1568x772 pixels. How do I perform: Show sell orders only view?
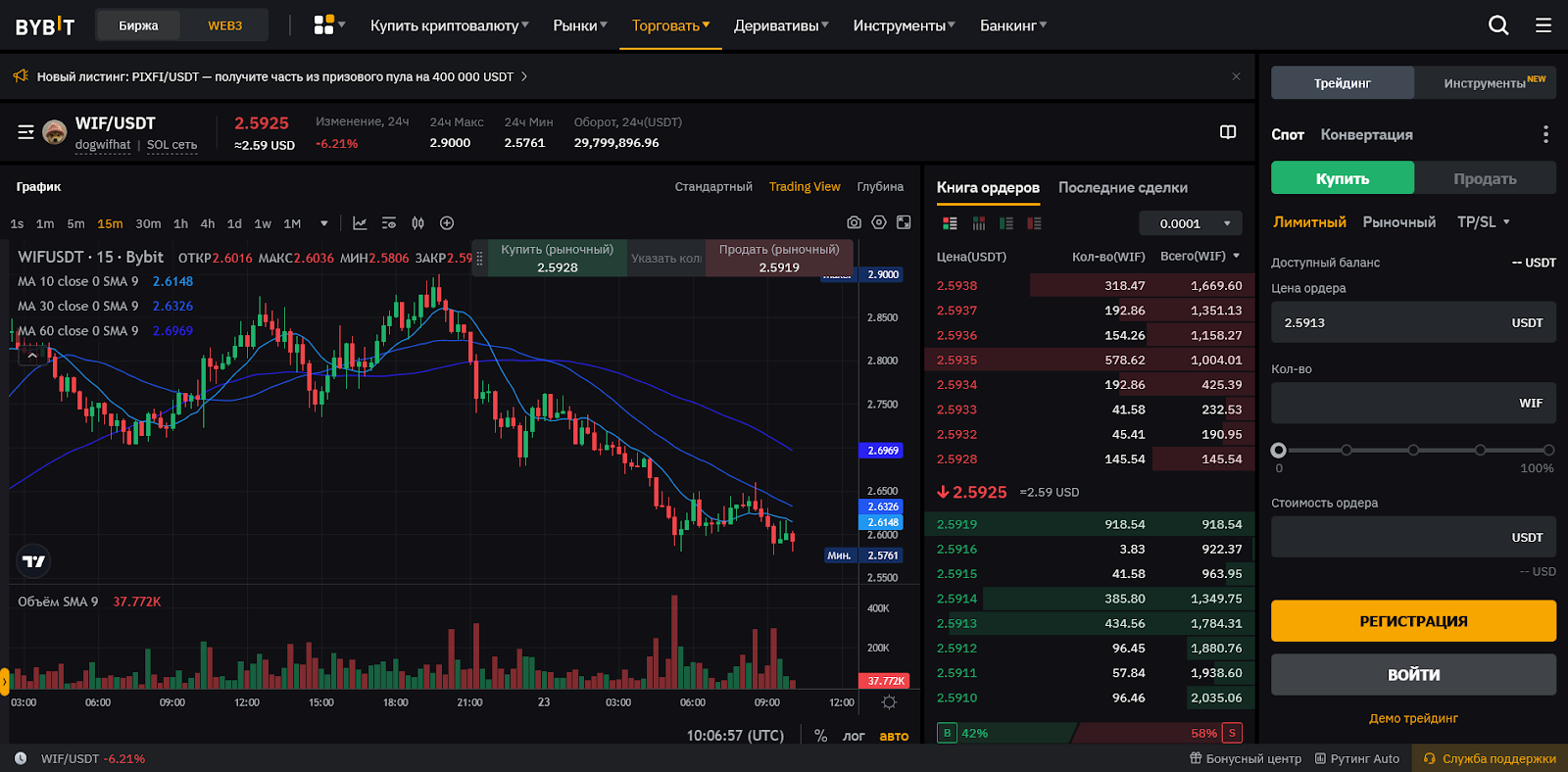[1035, 223]
